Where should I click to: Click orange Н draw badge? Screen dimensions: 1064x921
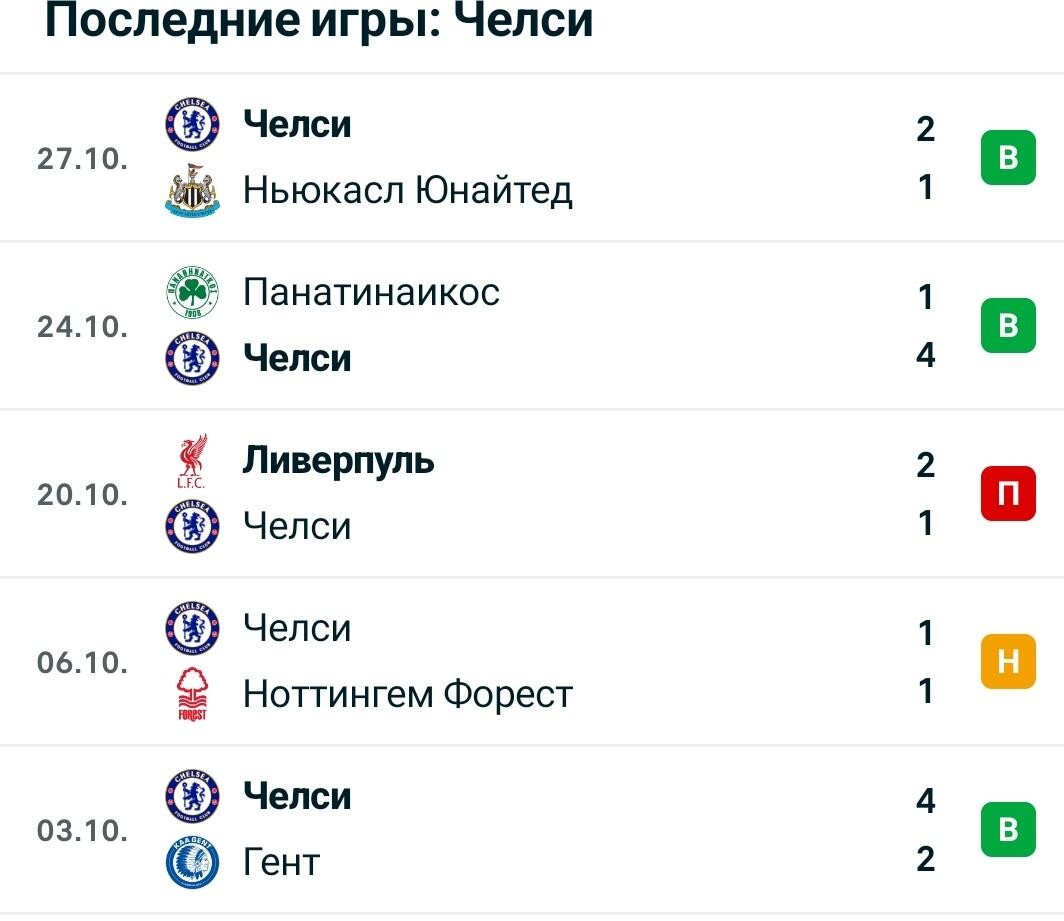[1008, 662]
